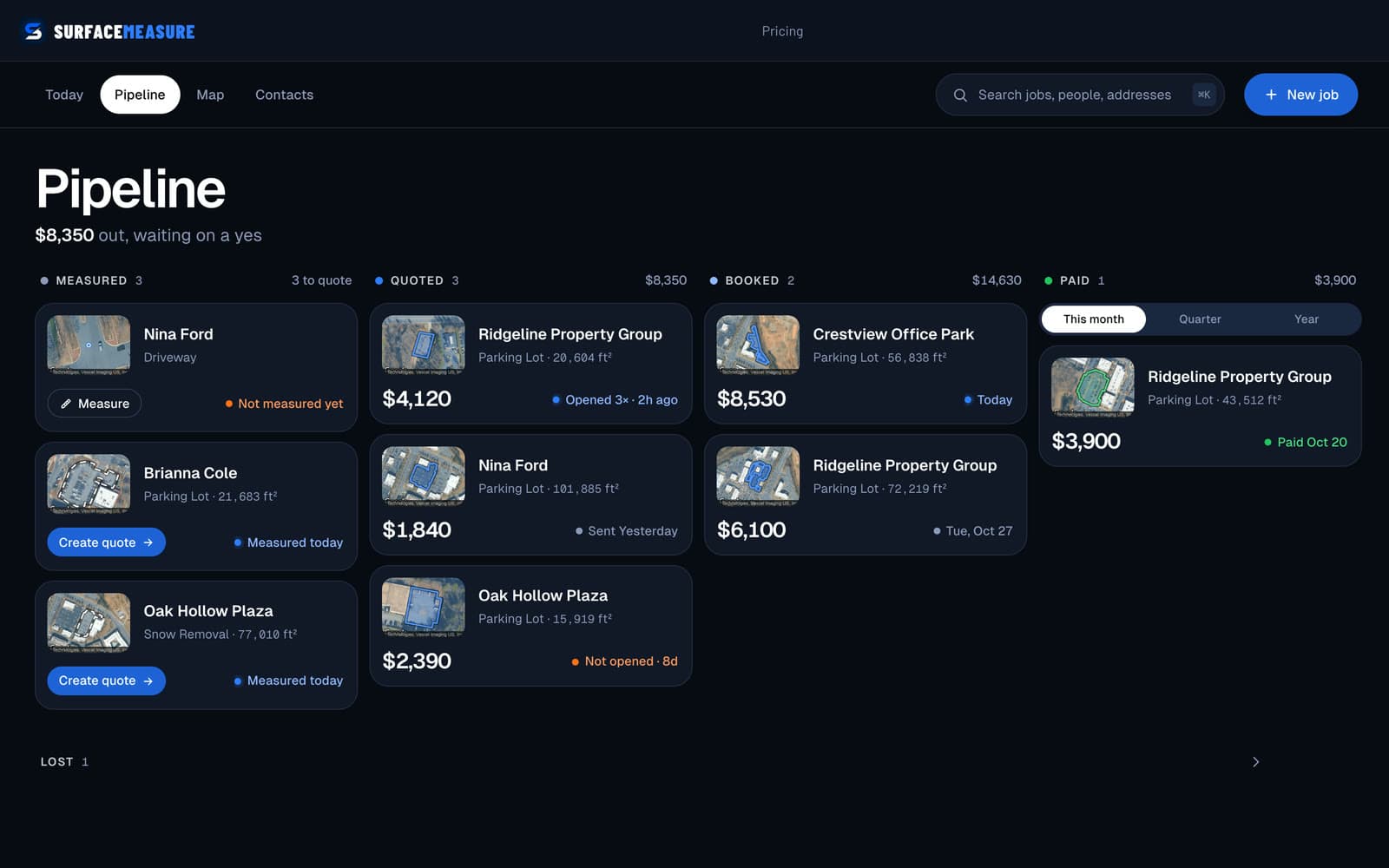Click 'Tue, Oct 27' booking date

pyautogui.click(x=973, y=531)
